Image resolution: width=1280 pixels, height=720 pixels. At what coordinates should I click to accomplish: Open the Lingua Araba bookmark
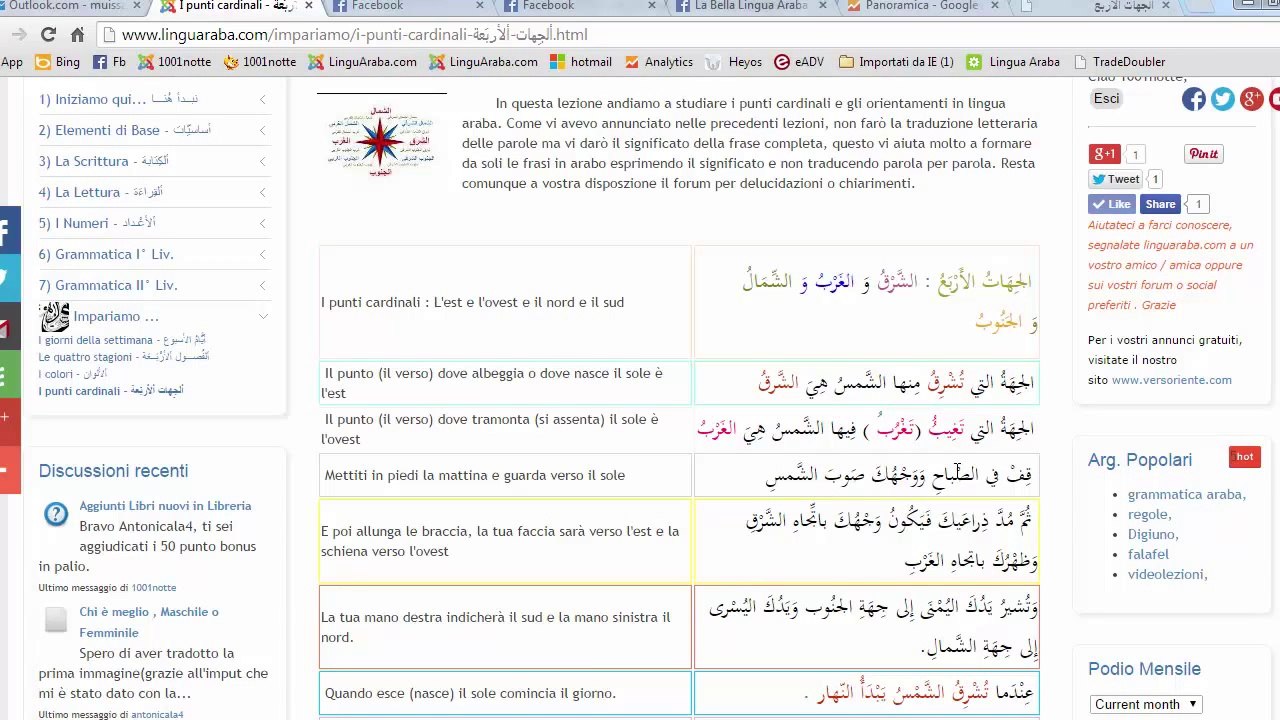click(1014, 62)
